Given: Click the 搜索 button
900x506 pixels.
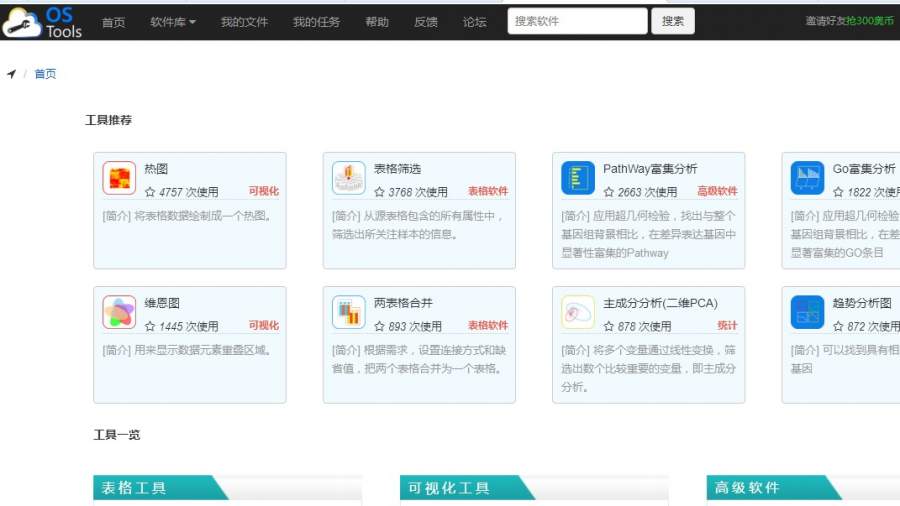Looking at the screenshot, I should pyautogui.click(x=673, y=21).
